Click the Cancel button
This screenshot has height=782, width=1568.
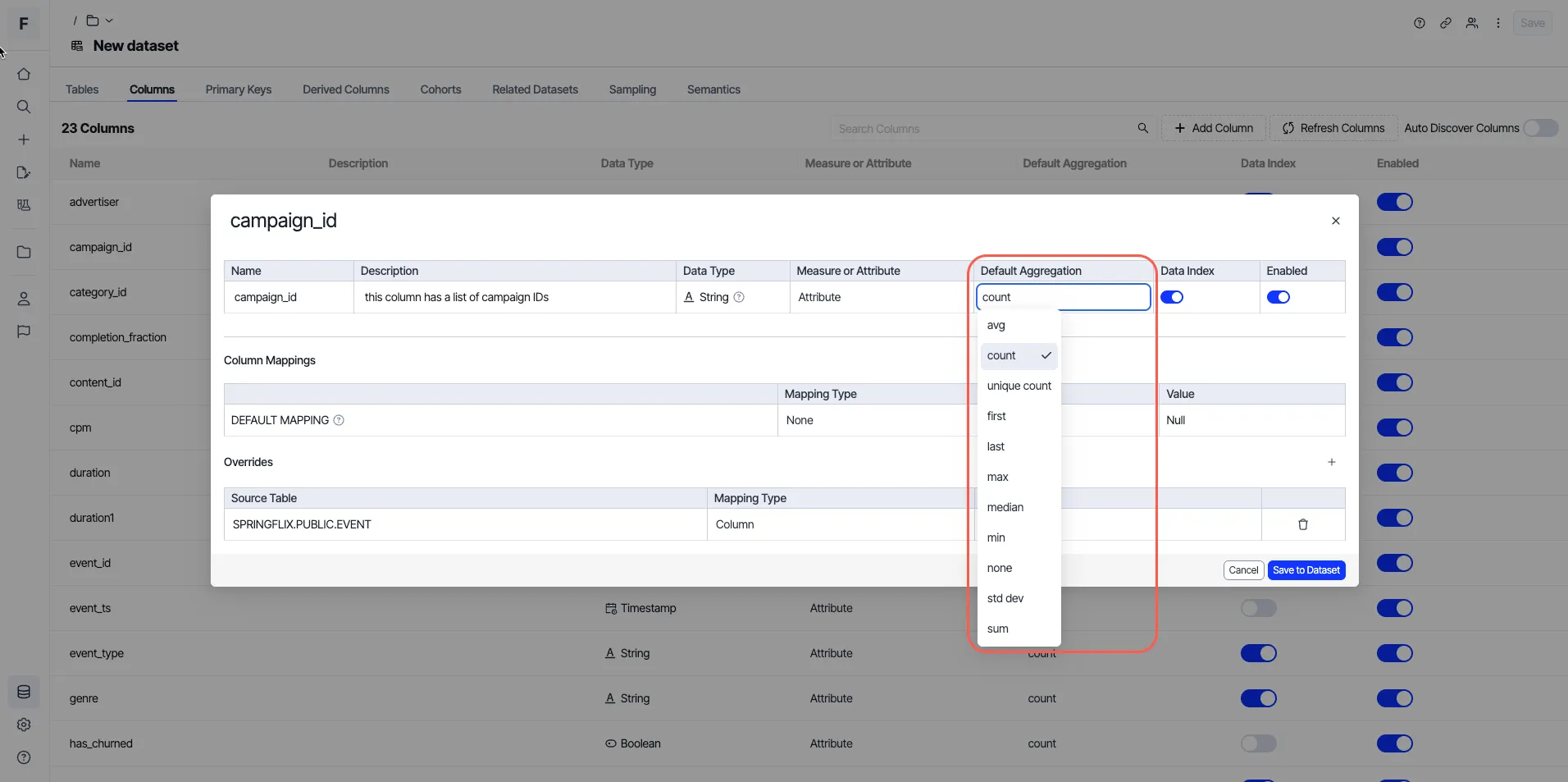1243,570
